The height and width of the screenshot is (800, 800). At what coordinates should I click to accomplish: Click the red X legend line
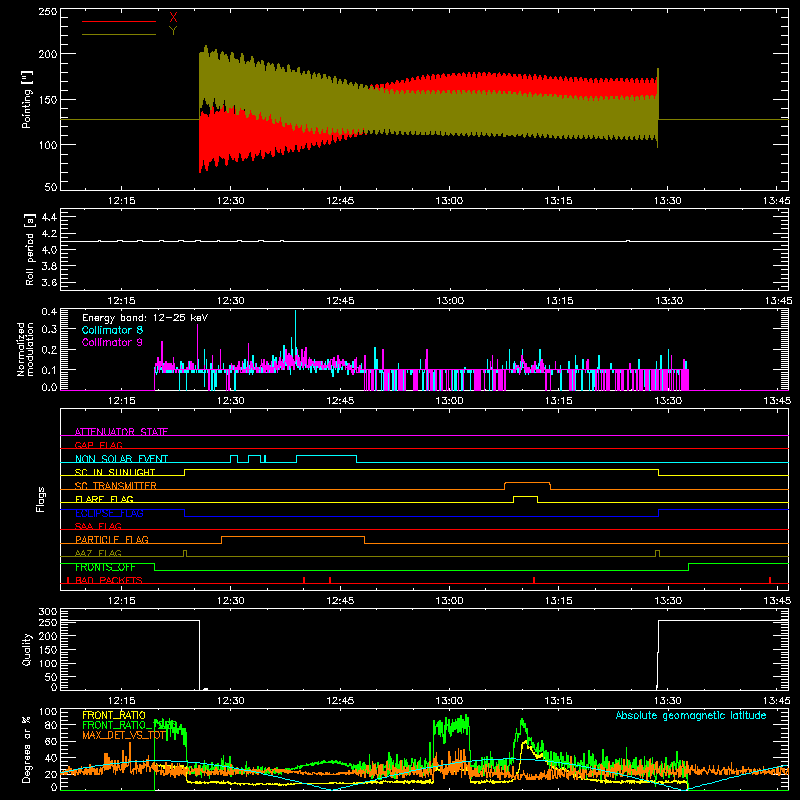click(119, 21)
